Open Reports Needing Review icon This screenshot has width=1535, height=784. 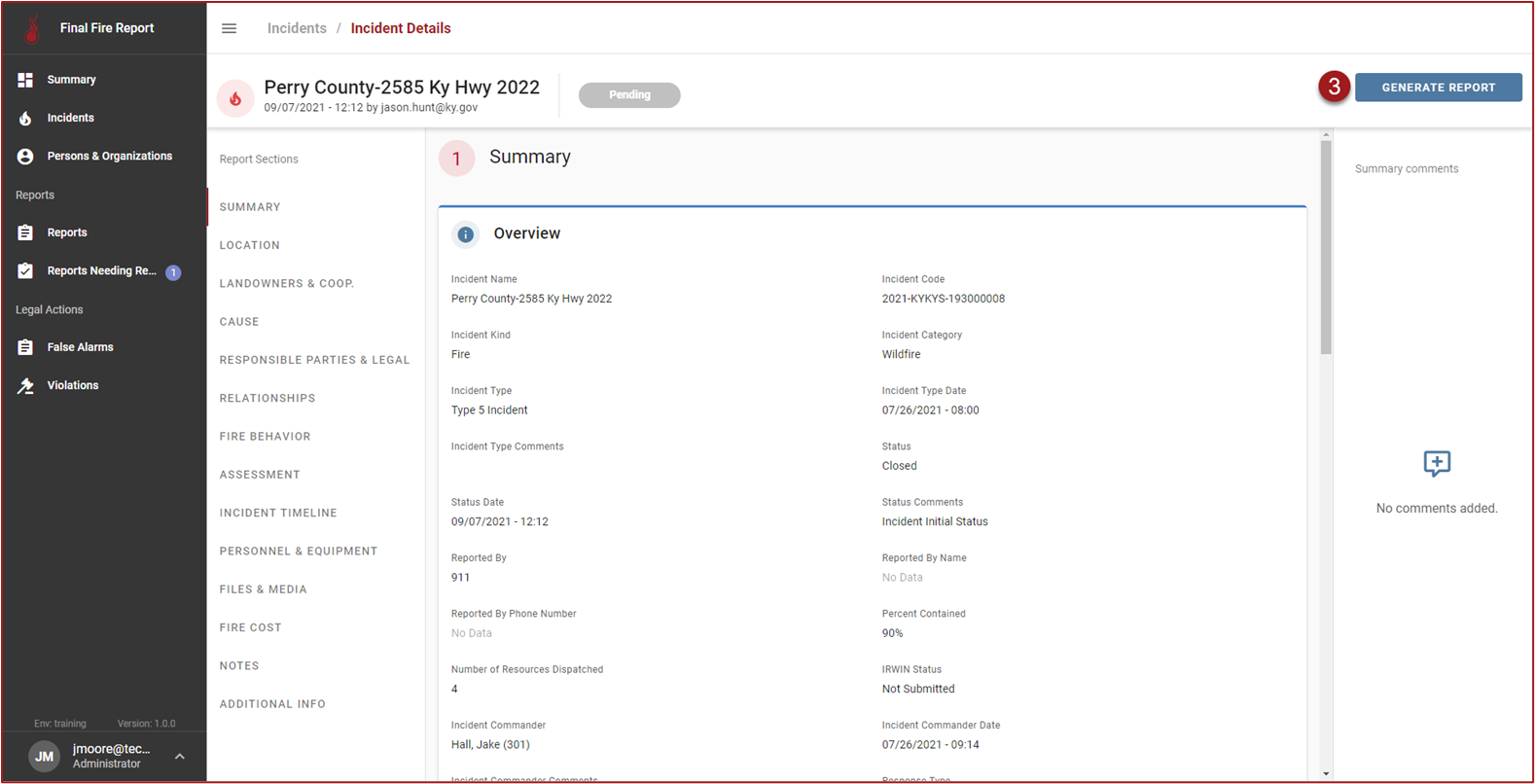tap(25, 271)
